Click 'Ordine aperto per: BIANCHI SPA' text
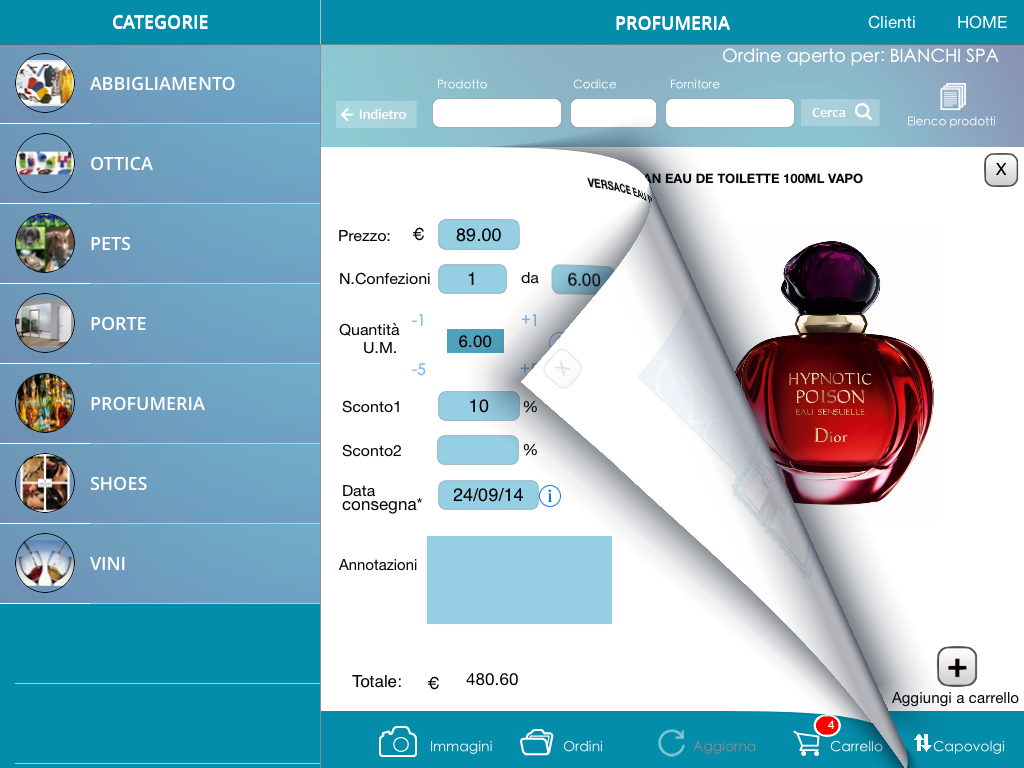The width and height of the screenshot is (1024, 768). (860, 56)
